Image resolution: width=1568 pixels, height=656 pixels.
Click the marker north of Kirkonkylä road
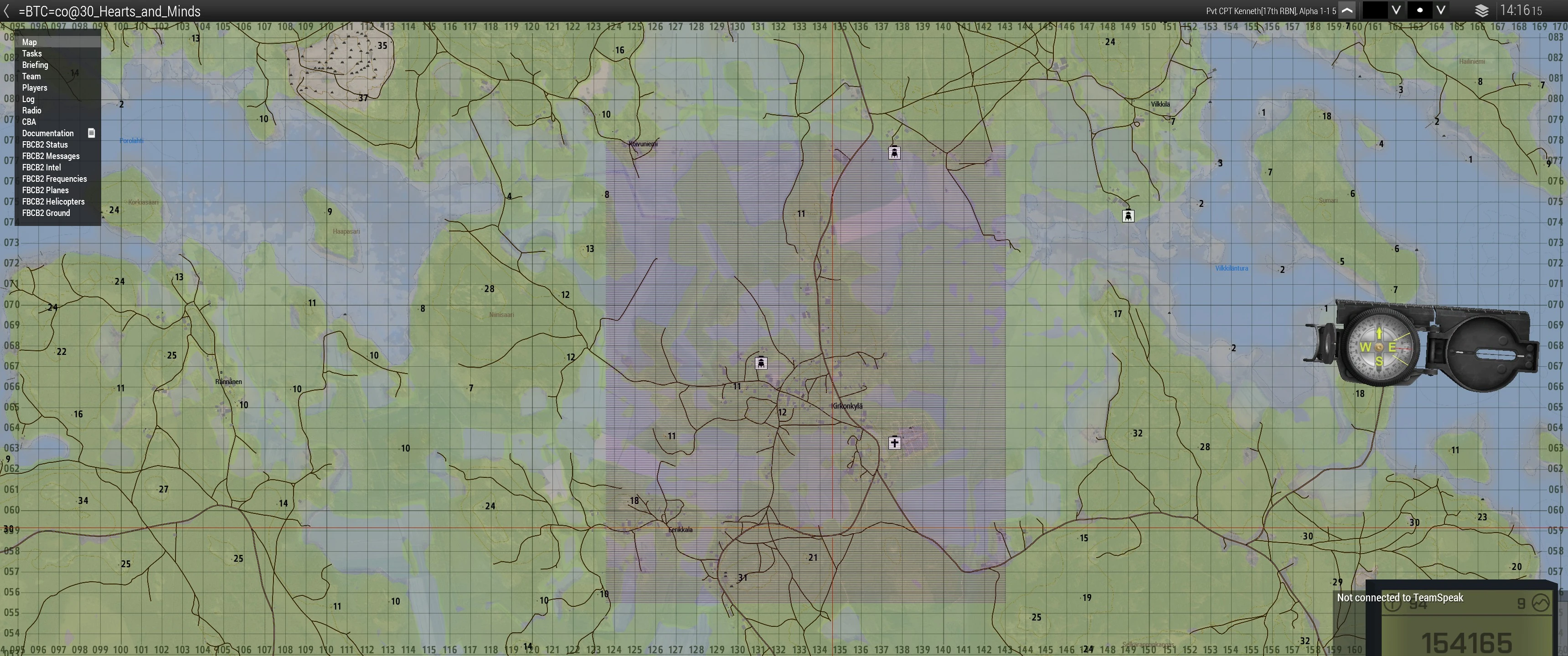(893, 153)
